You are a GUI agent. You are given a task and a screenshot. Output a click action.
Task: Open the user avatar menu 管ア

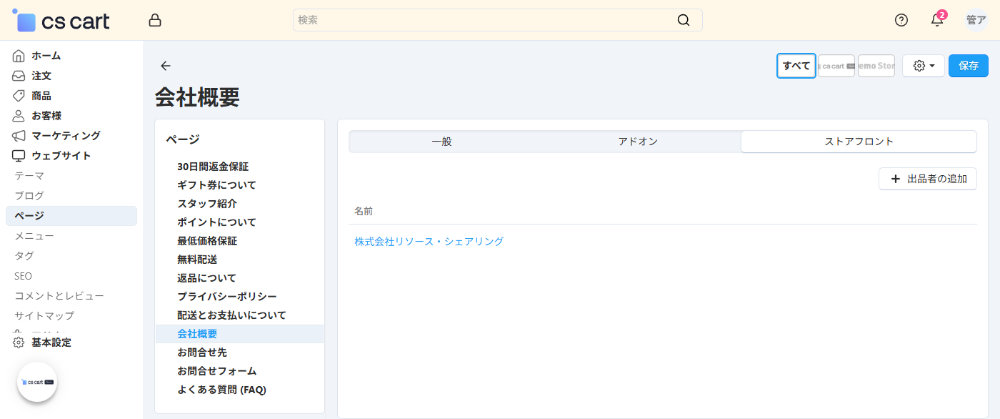(x=976, y=20)
